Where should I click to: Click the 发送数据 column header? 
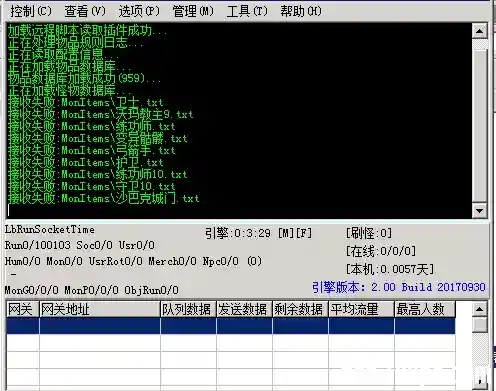click(244, 309)
